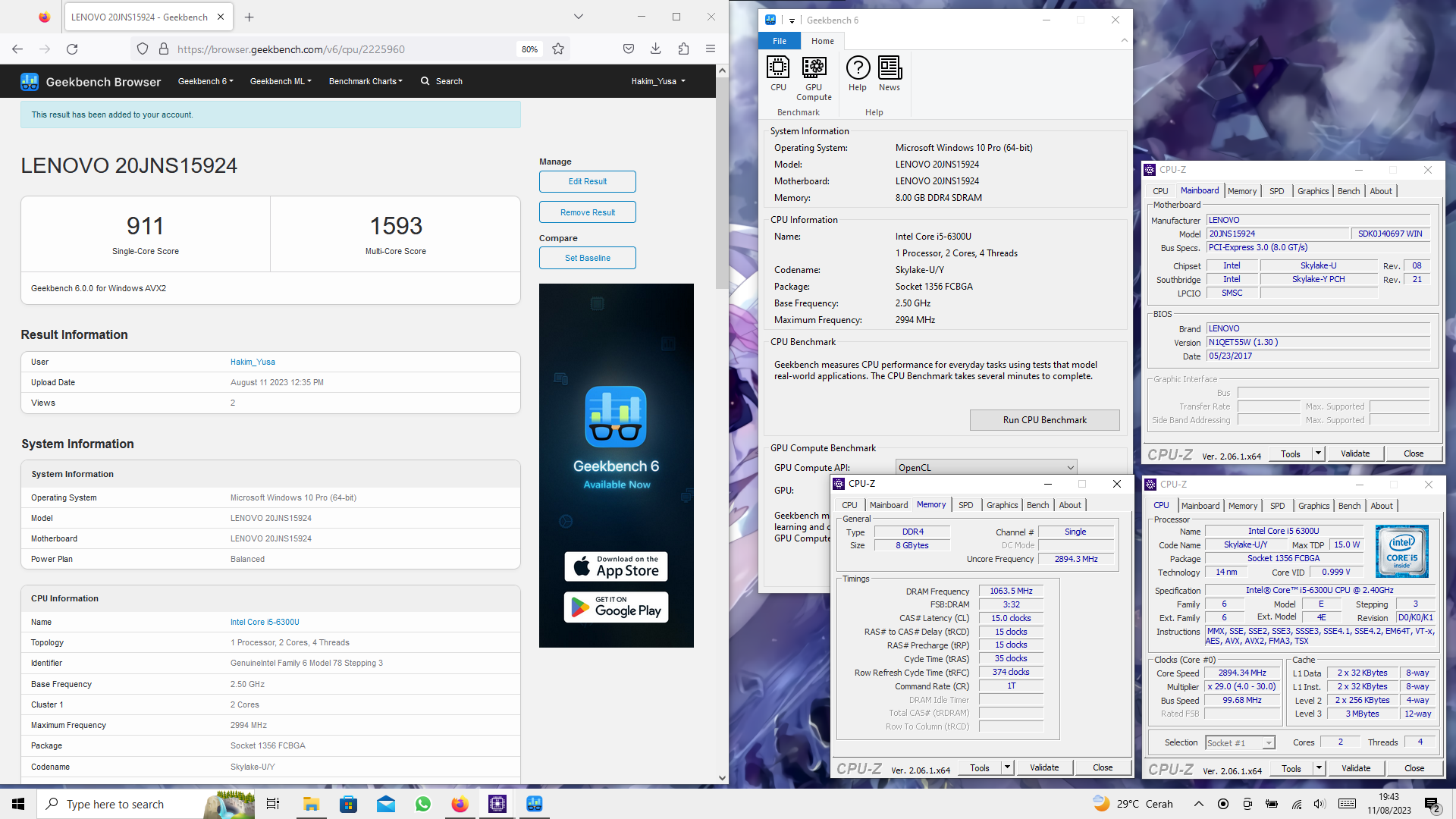Download on the App Store badge
The image size is (1456, 819).
tap(616, 566)
